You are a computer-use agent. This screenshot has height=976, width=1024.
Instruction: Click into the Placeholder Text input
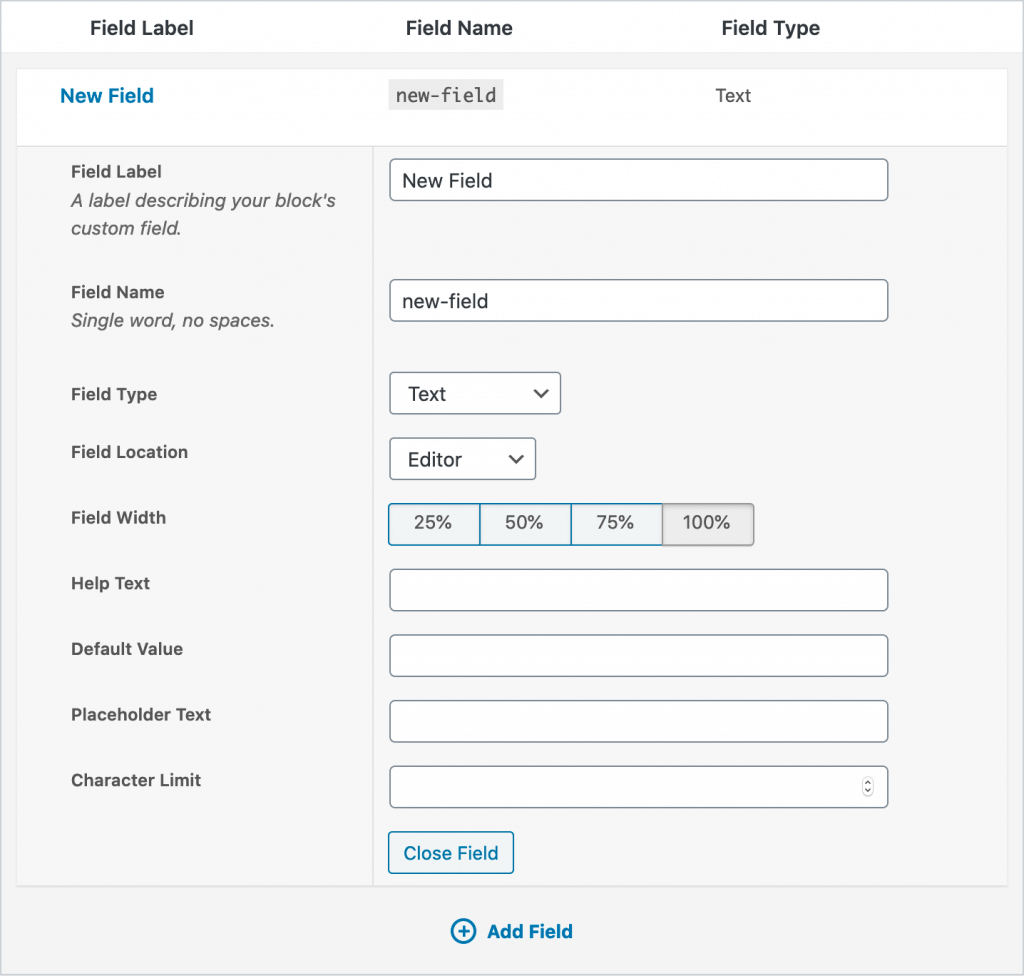click(638, 721)
